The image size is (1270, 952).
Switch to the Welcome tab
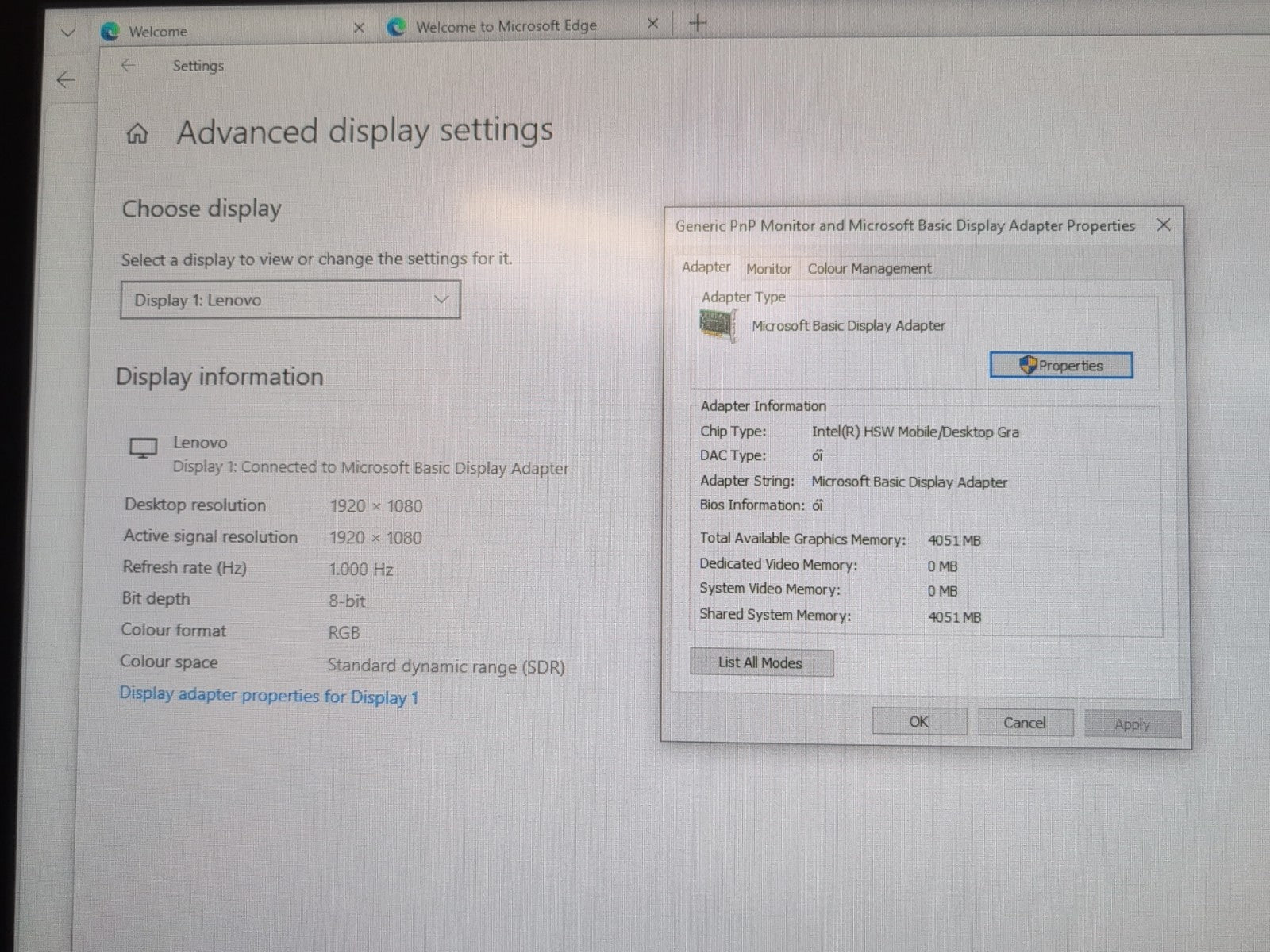(230, 31)
